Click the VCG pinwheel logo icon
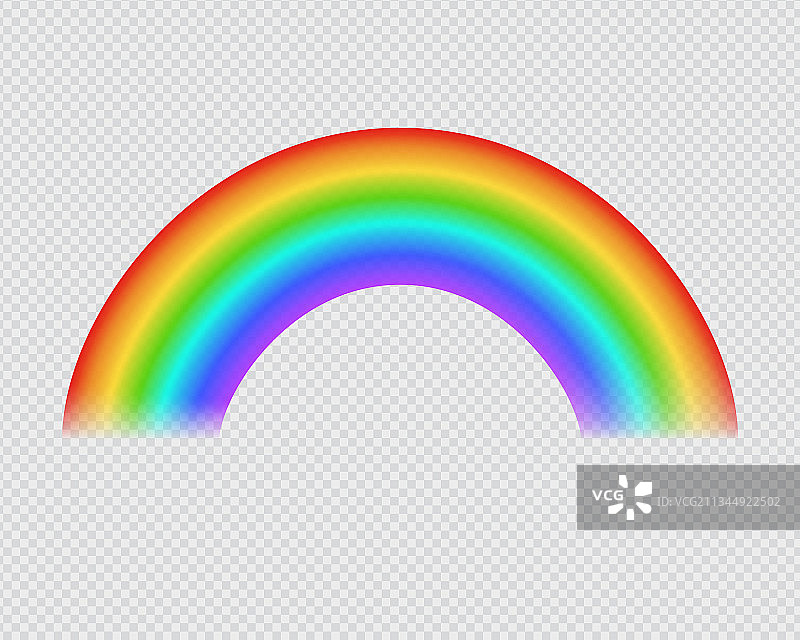Screen dimensions: 800x640 click(634, 497)
